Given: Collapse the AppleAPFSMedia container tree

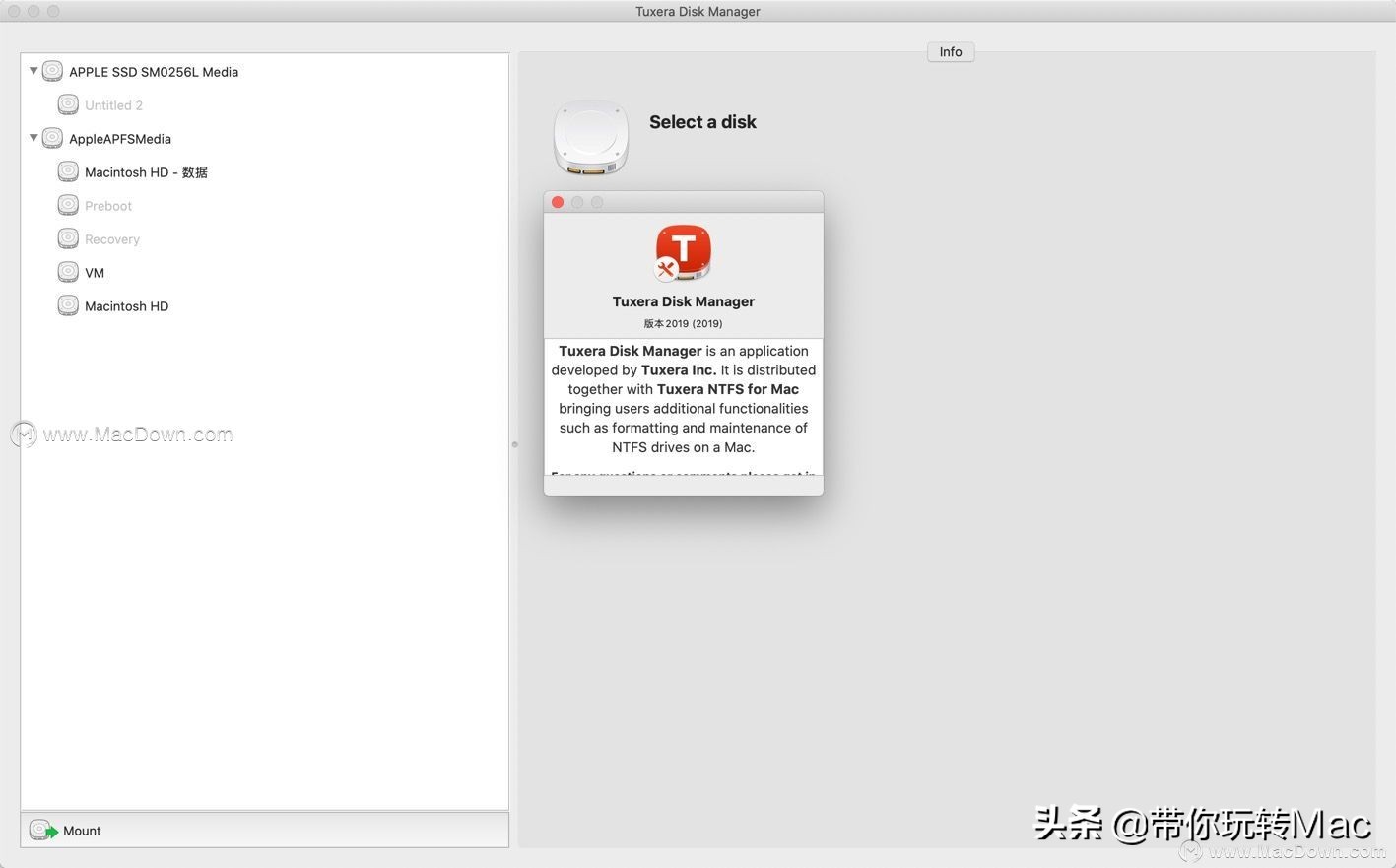Looking at the screenshot, I should click(x=33, y=138).
